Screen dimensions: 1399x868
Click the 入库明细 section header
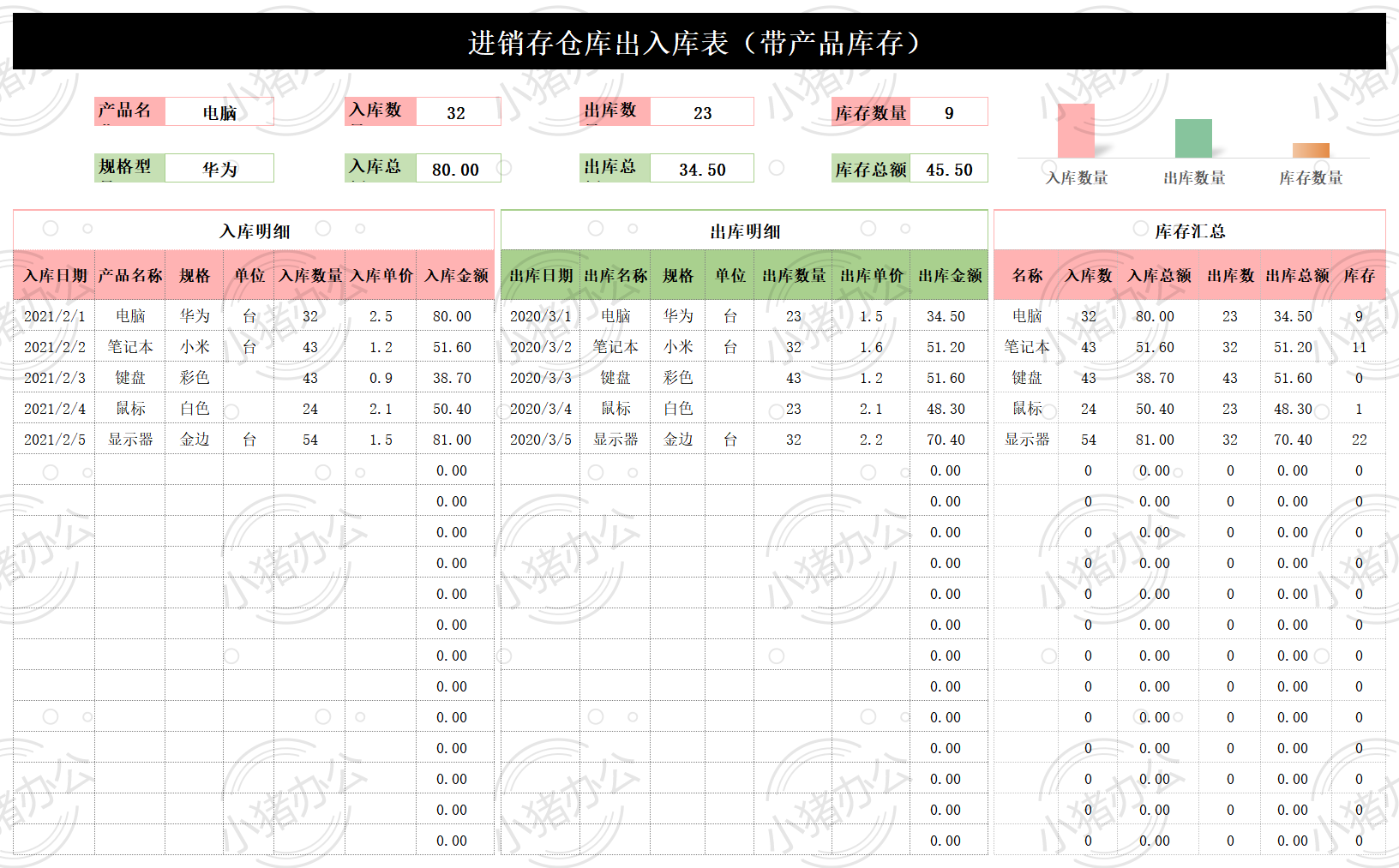tap(254, 230)
